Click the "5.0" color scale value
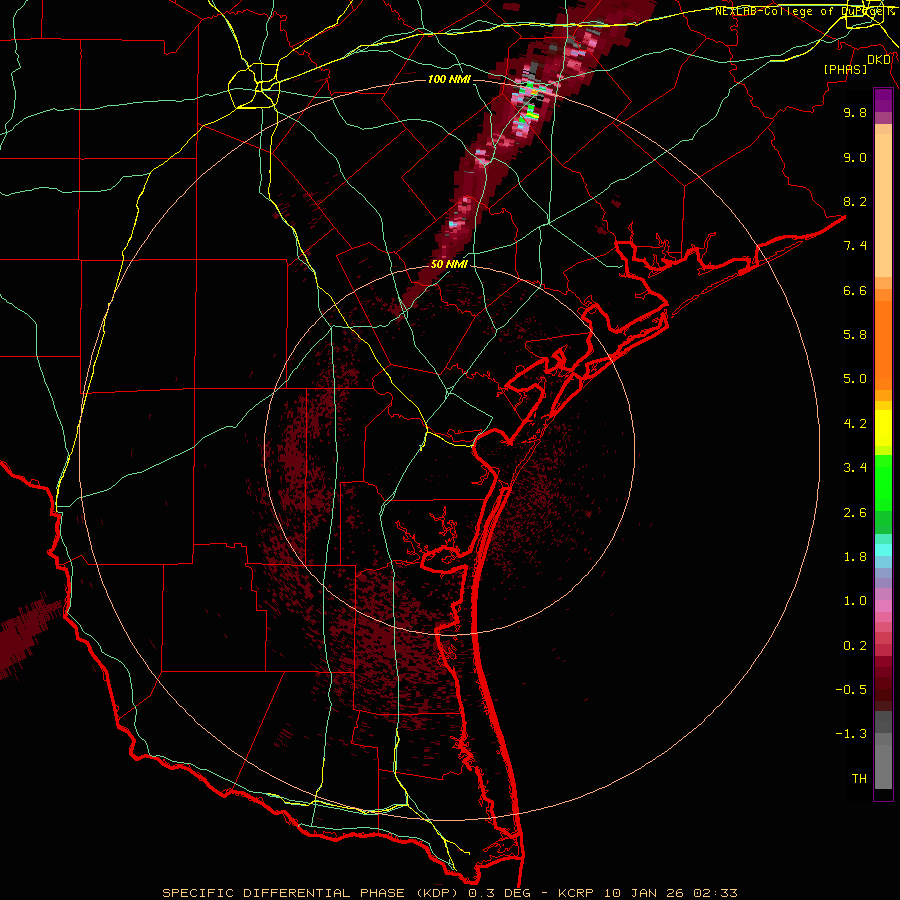The width and height of the screenshot is (900, 900). click(855, 379)
